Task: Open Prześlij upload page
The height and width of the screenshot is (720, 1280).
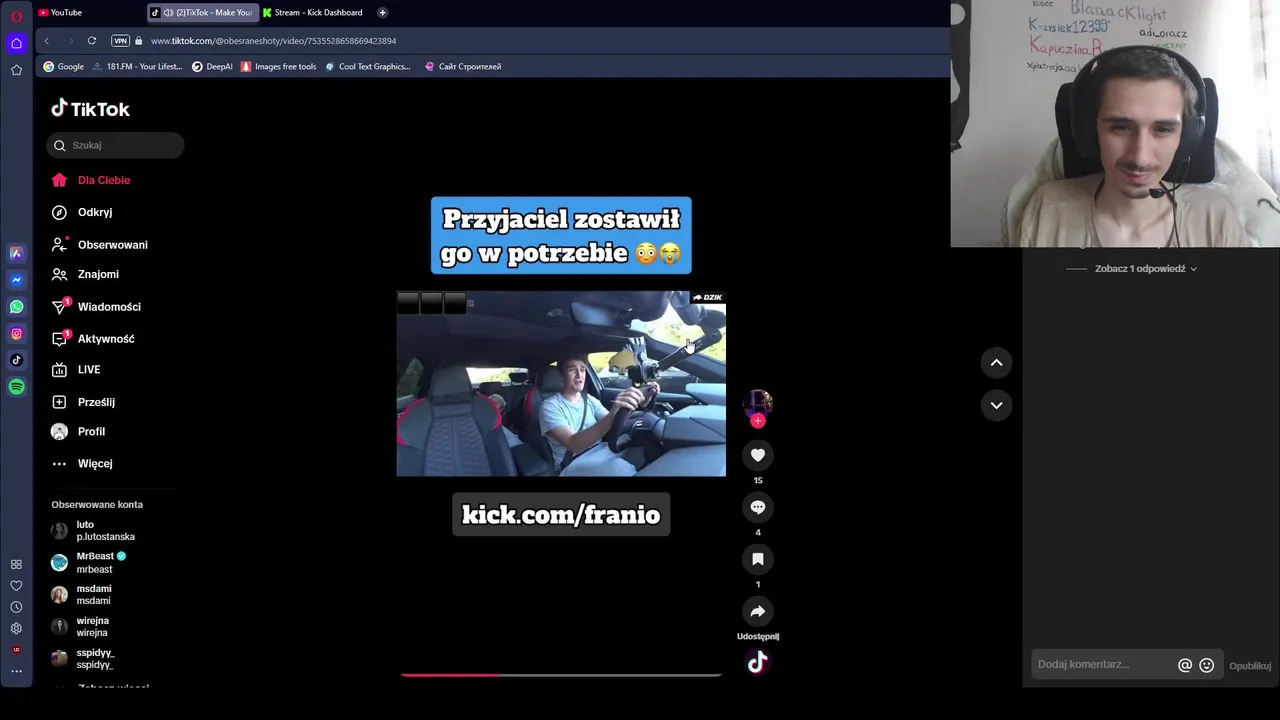Action: tap(83, 402)
